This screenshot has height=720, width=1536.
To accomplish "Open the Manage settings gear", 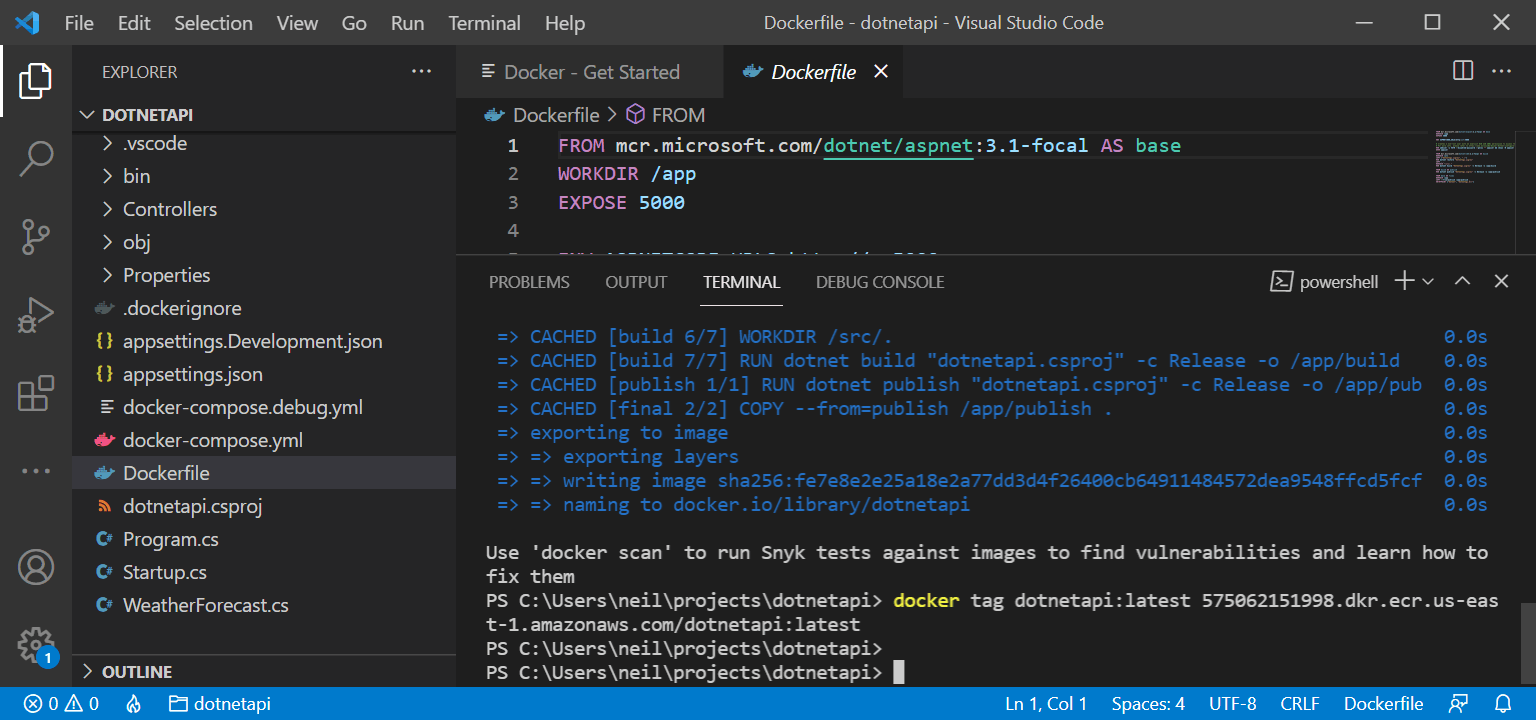I will 36,643.
